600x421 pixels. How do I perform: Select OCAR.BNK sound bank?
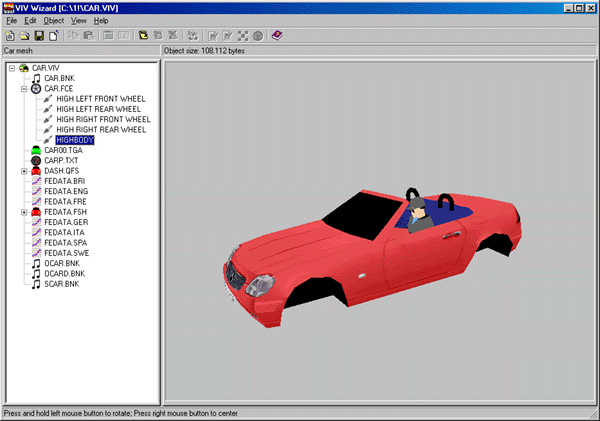tap(62, 263)
